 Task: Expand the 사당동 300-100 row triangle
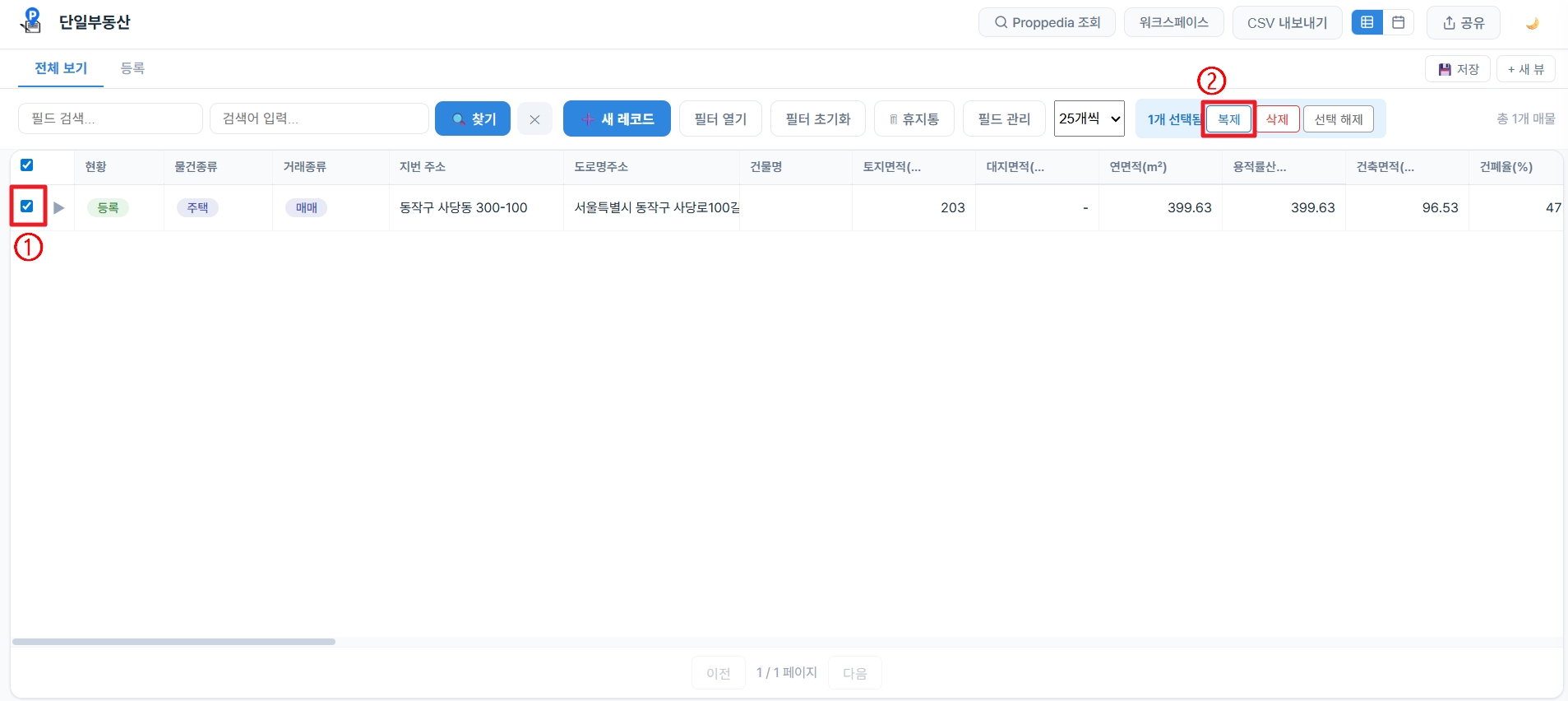point(59,207)
